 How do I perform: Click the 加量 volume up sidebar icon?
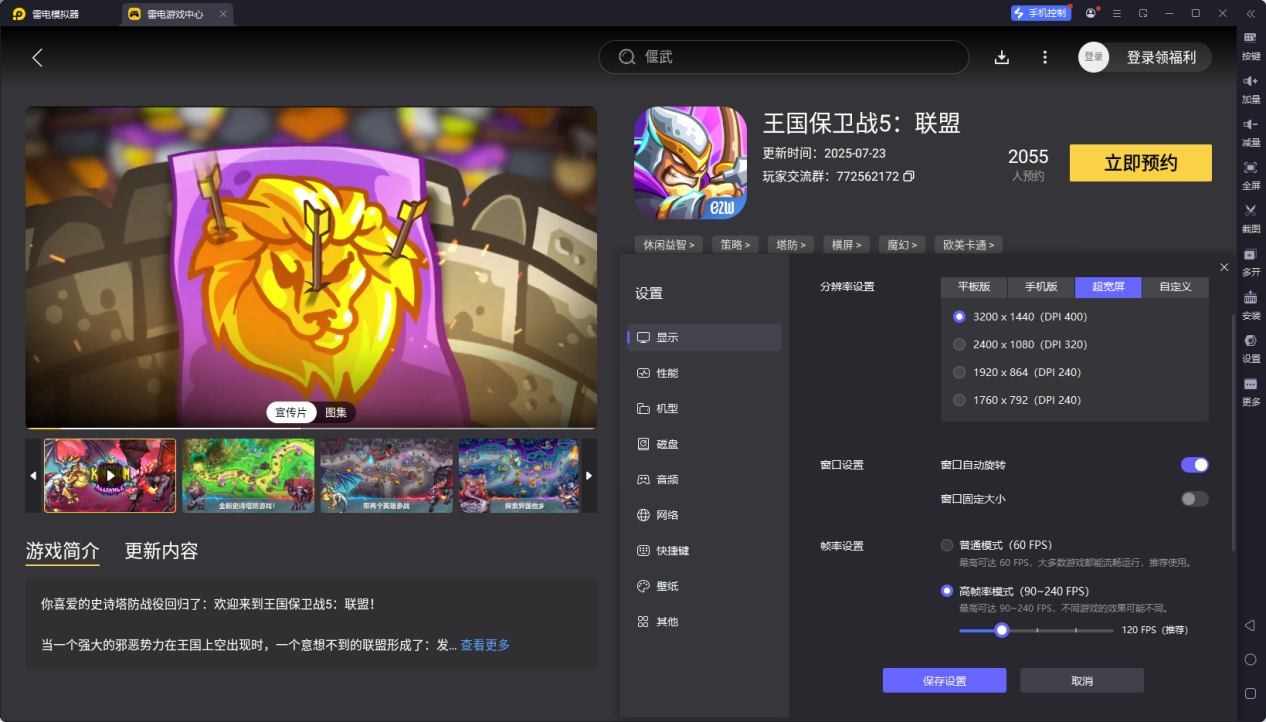point(1251,88)
